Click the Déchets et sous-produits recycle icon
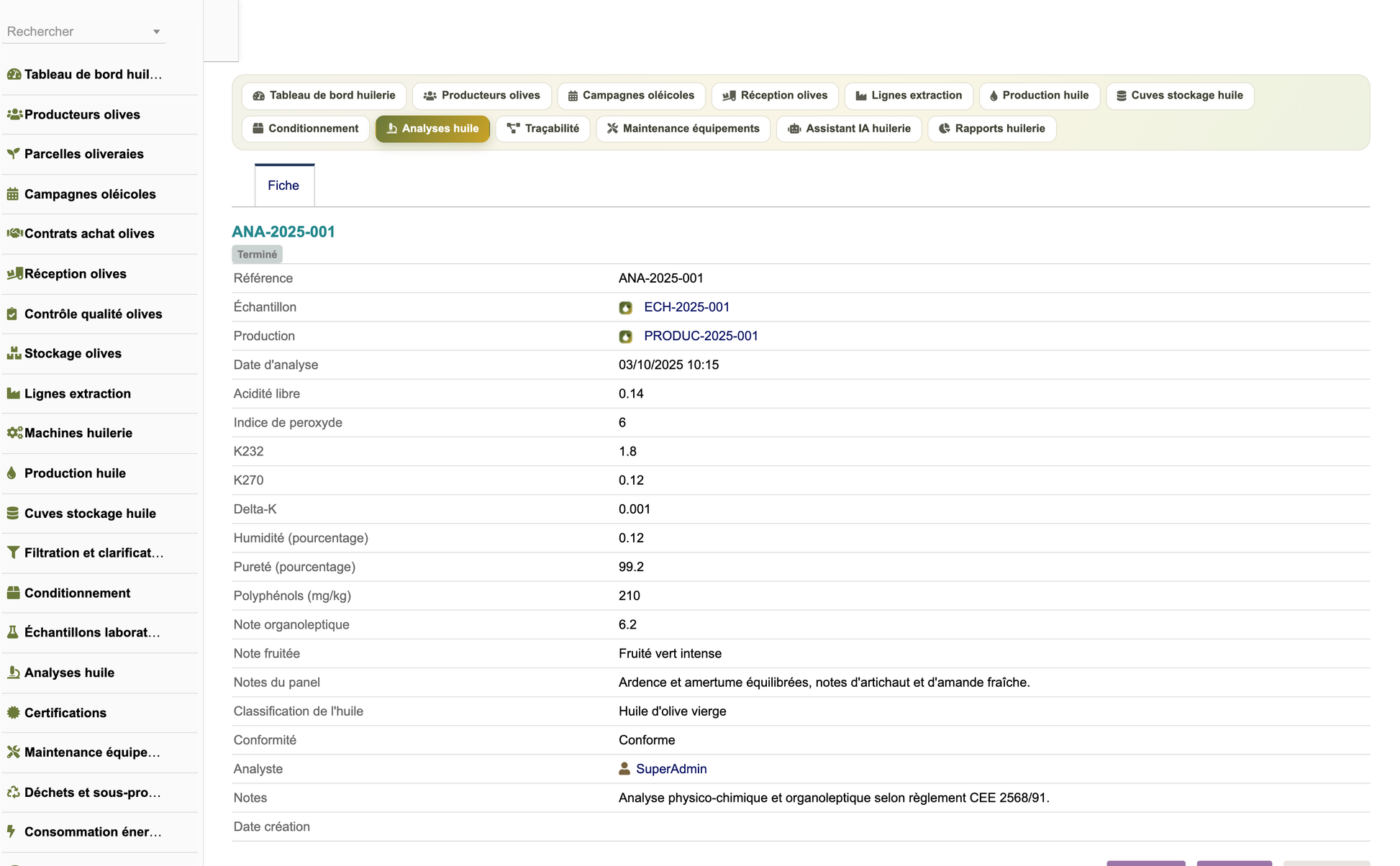The height and width of the screenshot is (866, 1400). (13, 792)
